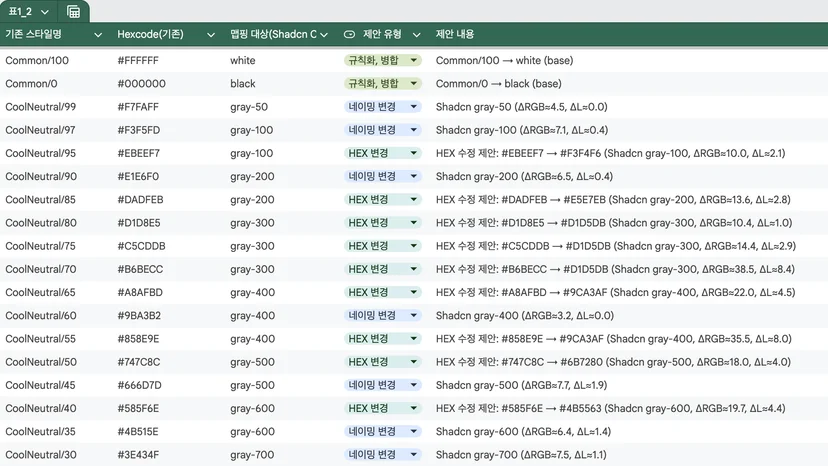Image resolution: width=828 pixels, height=466 pixels.
Task: Select the Shadcn gray-50 proposal cell
Action: coord(522,107)
